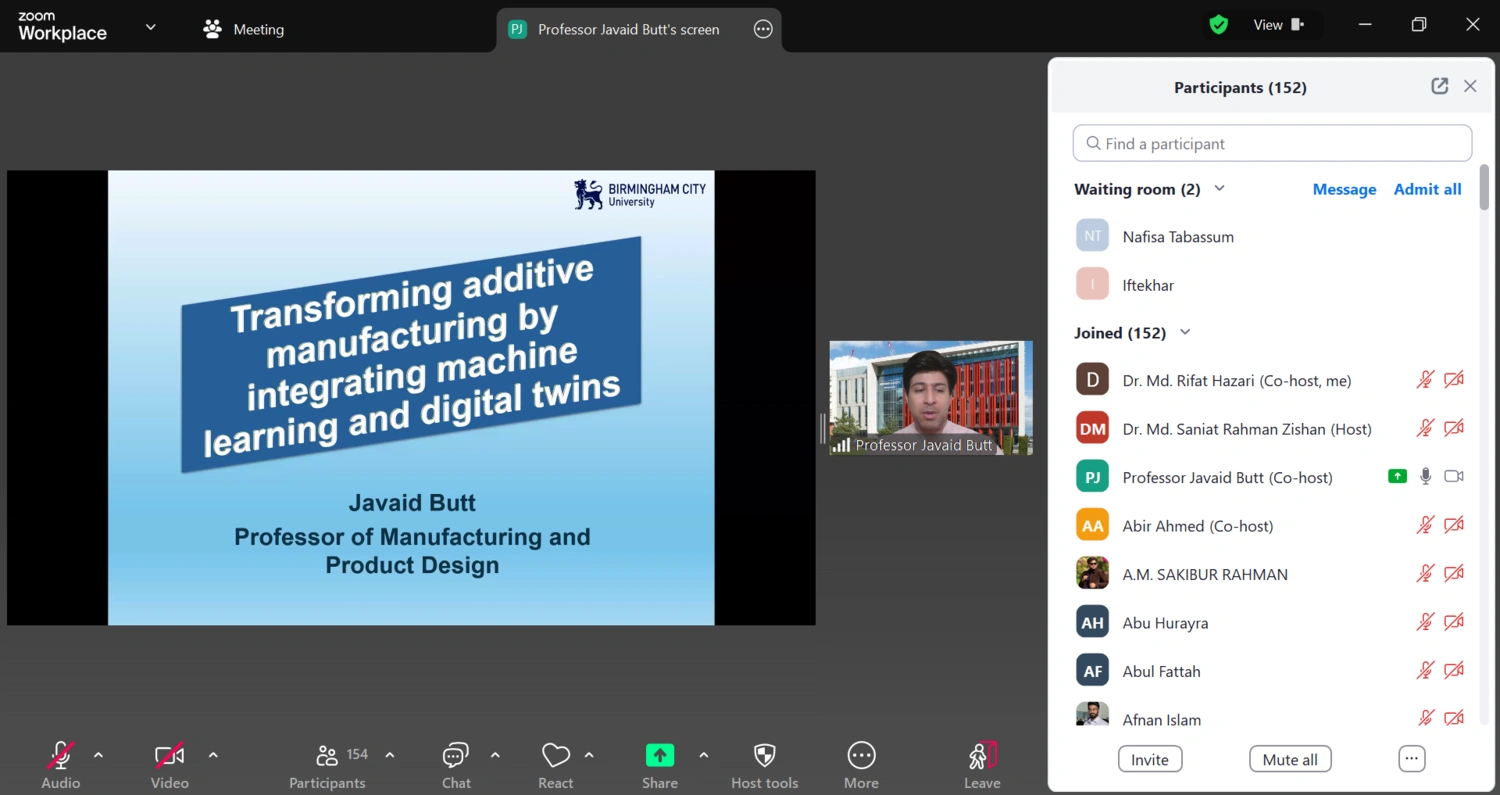This screenshot has width=1500, height=795.
Task: Click Admit all link
Action: coord(1427,189)
